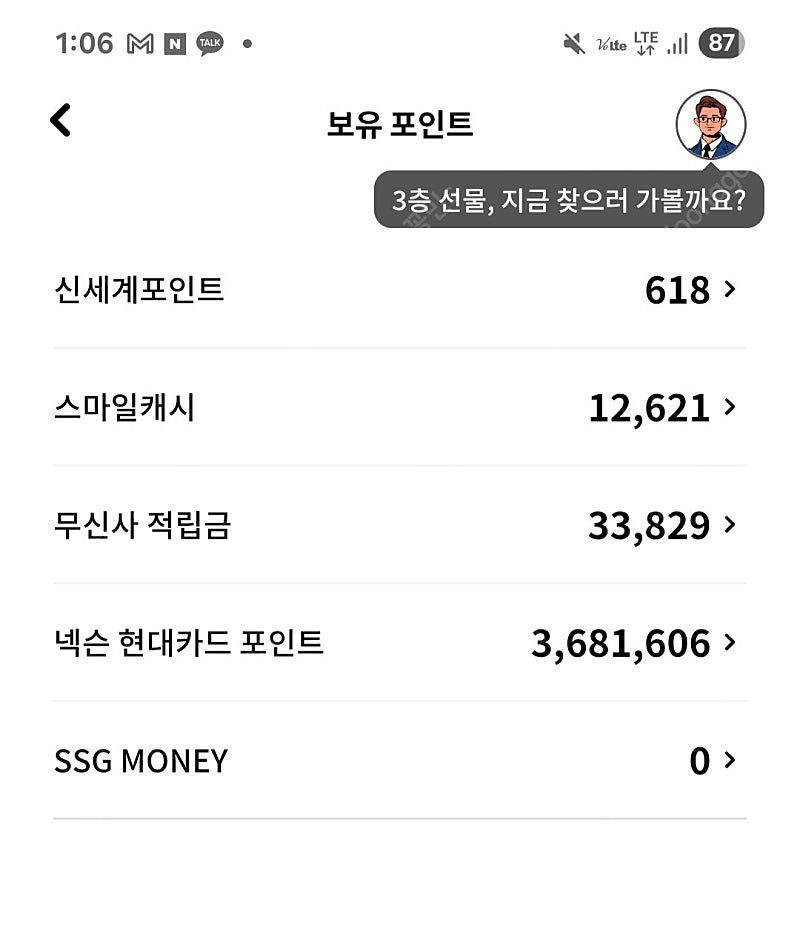
Task: Expand the 신세계포인트 chevron
Action: pos(729,290)
